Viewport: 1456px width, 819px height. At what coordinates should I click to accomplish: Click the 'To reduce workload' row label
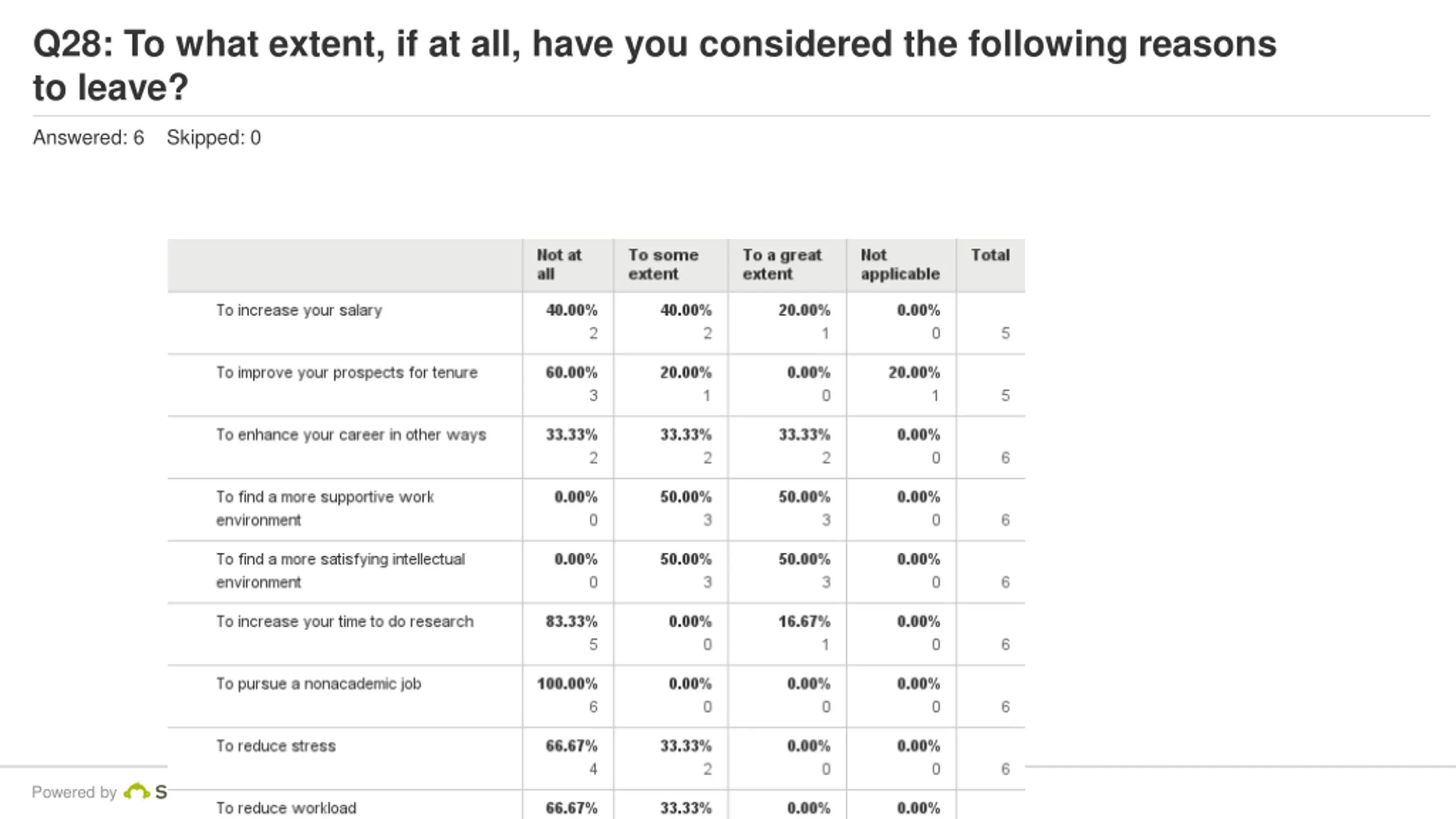(286, 808)
